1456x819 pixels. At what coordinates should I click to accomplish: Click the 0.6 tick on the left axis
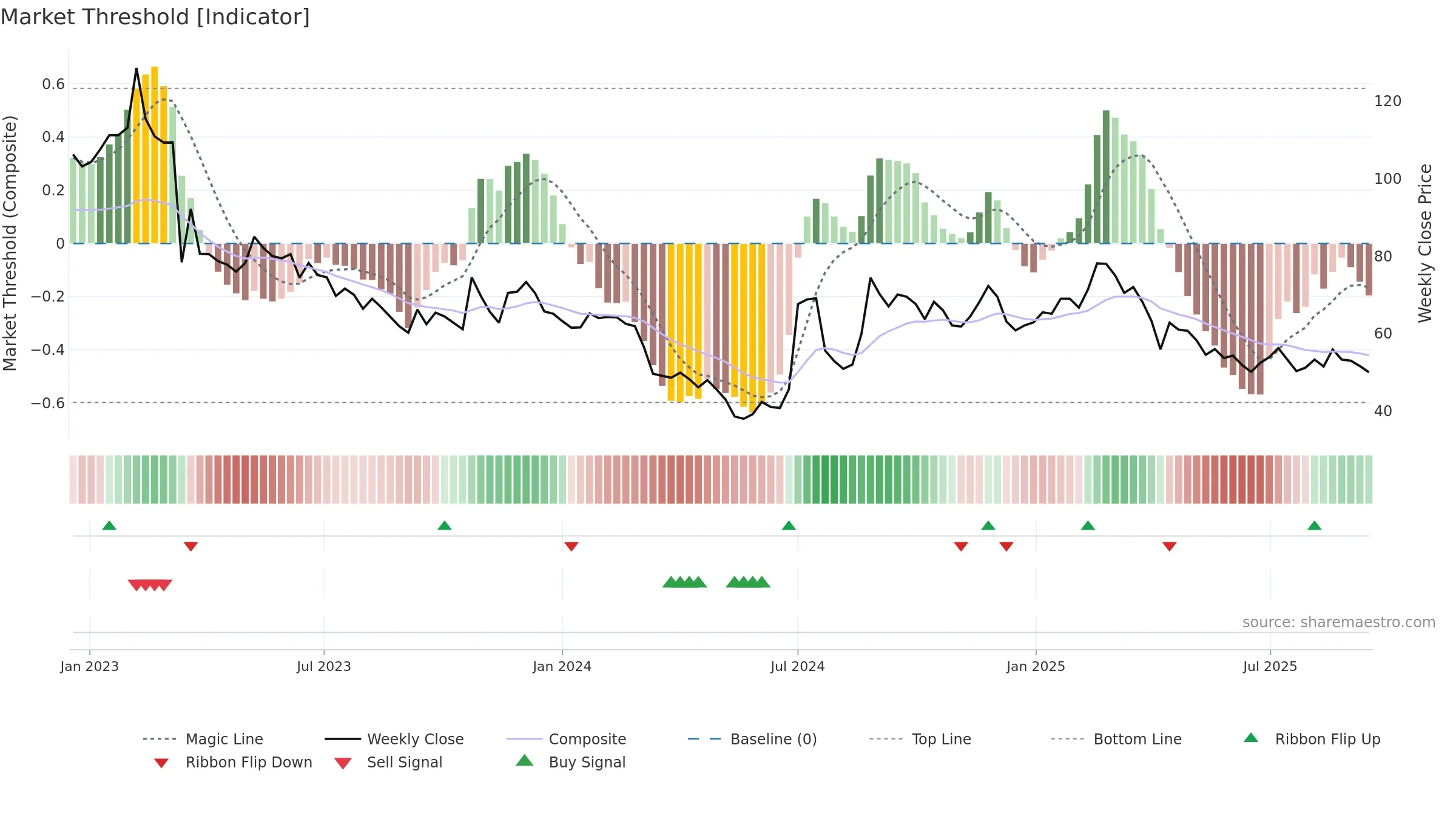click(x=53, y=84)
